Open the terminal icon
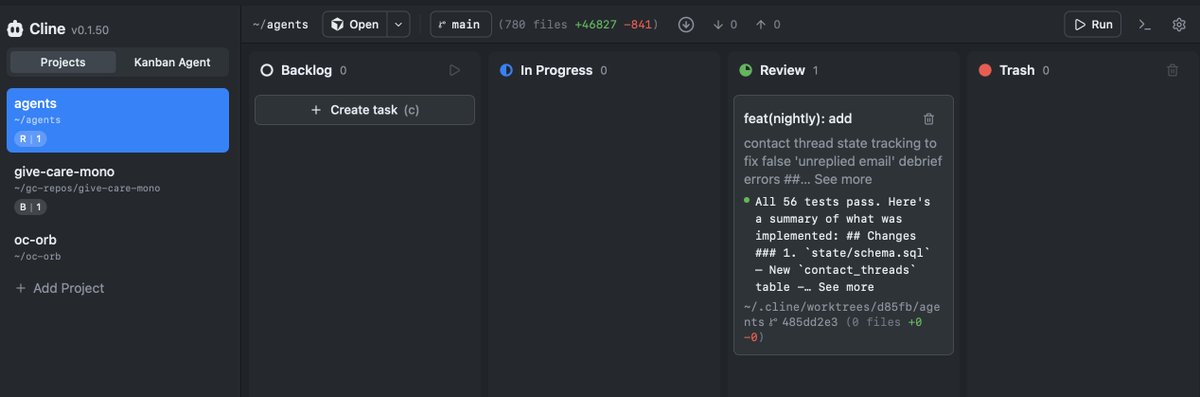 [x=1145, y=24]
